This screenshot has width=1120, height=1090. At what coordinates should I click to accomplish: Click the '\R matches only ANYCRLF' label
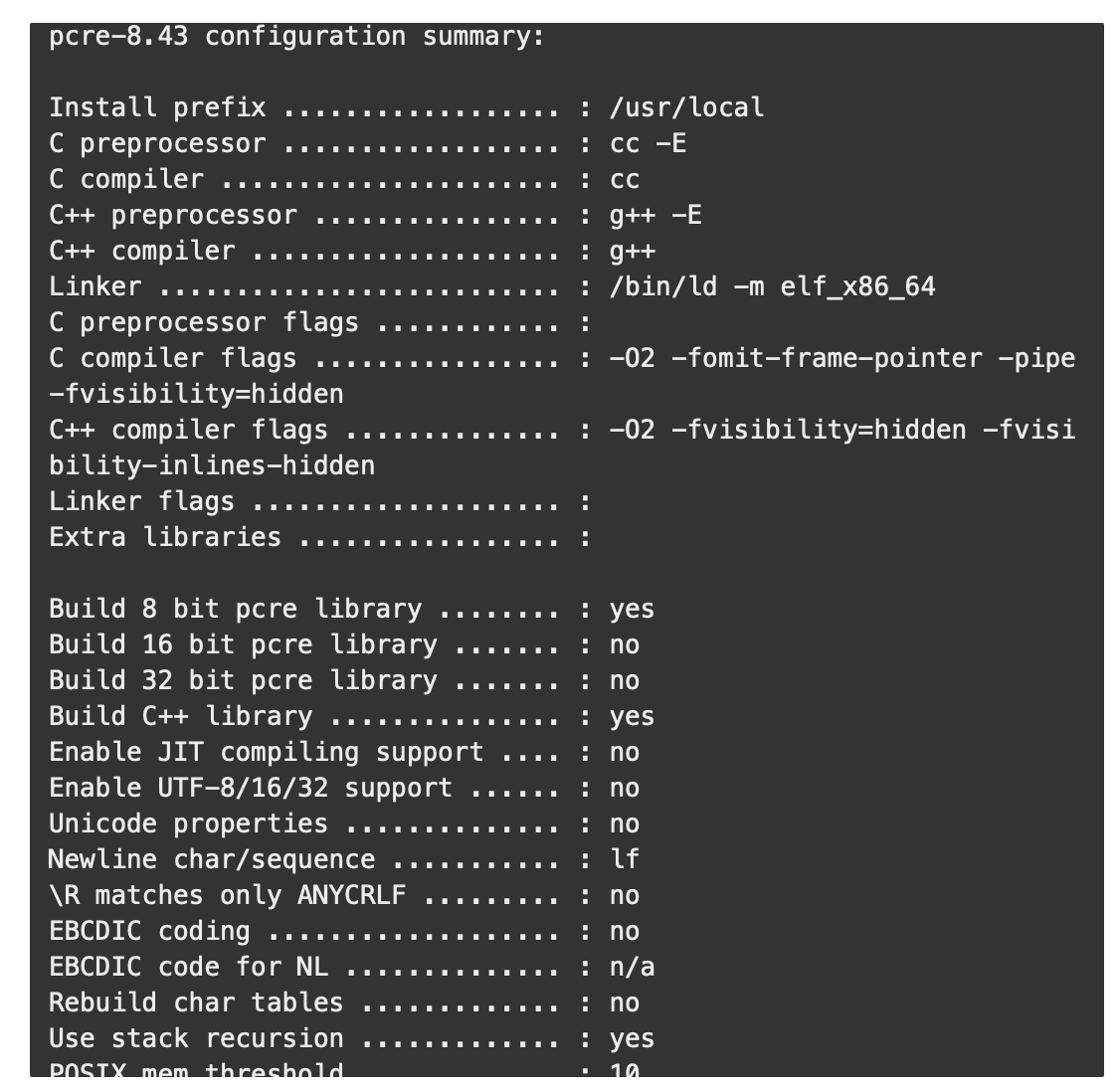(x=227, y=895)
